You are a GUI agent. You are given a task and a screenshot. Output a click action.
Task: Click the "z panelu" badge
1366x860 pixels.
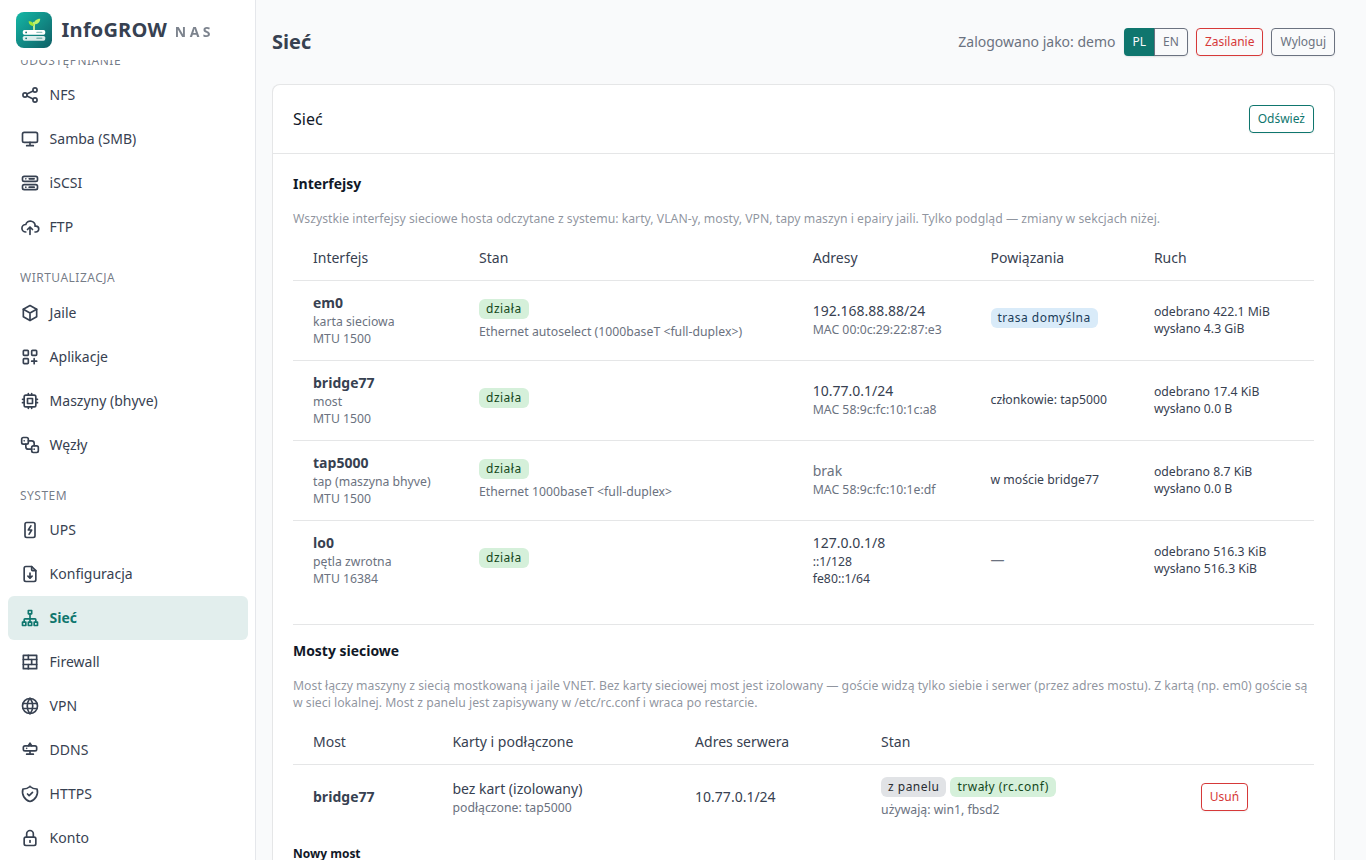pos(913,787)
